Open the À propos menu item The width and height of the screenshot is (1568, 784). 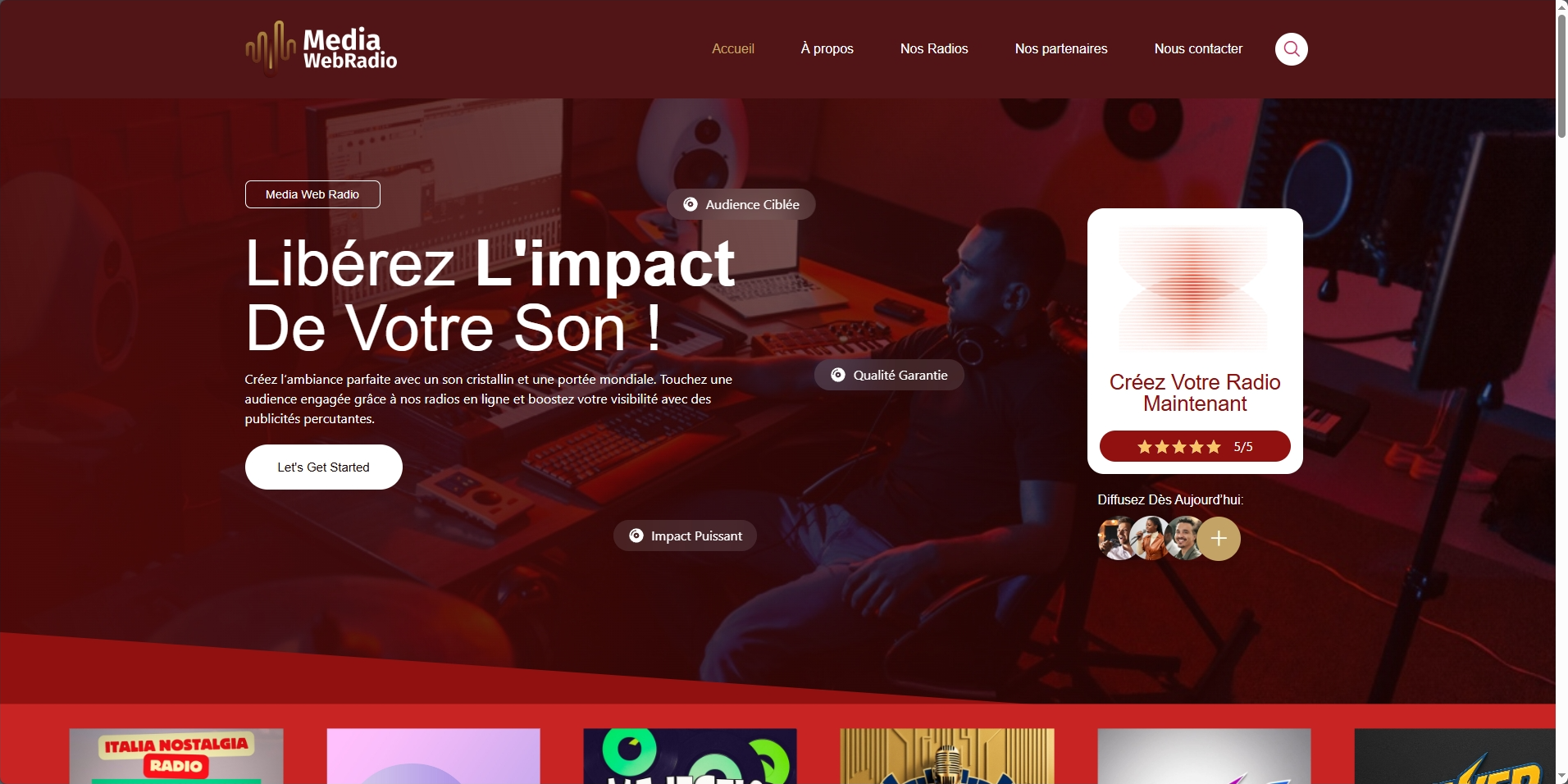click(x=827, y=49)
